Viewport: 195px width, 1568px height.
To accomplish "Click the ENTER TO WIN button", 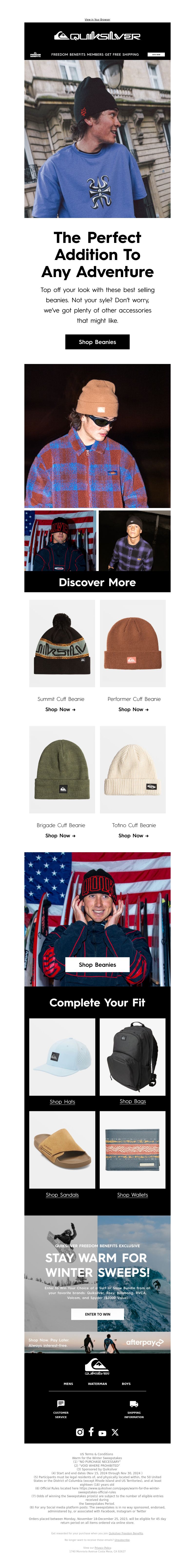I will point(97,1314).
